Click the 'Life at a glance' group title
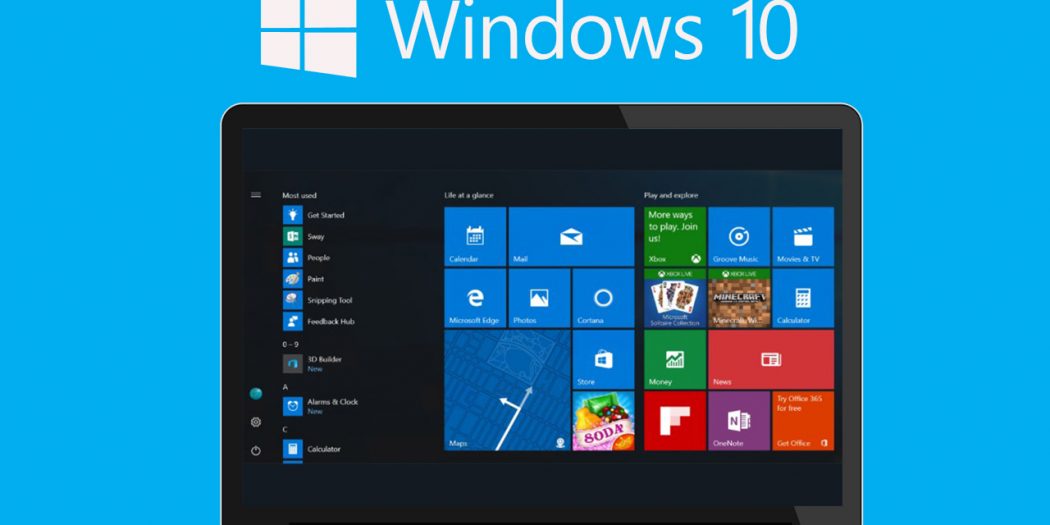 [x=469, y=196]
